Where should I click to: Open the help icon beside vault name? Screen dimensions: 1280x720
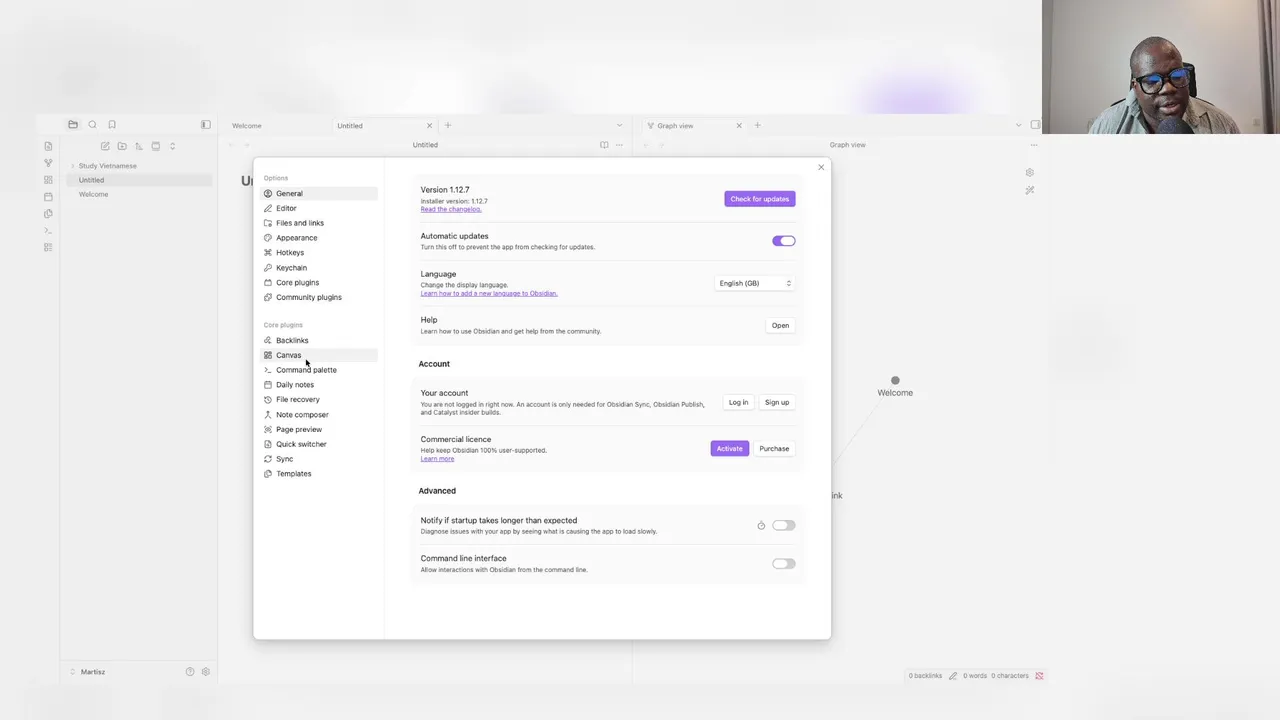tap(190, 672)
